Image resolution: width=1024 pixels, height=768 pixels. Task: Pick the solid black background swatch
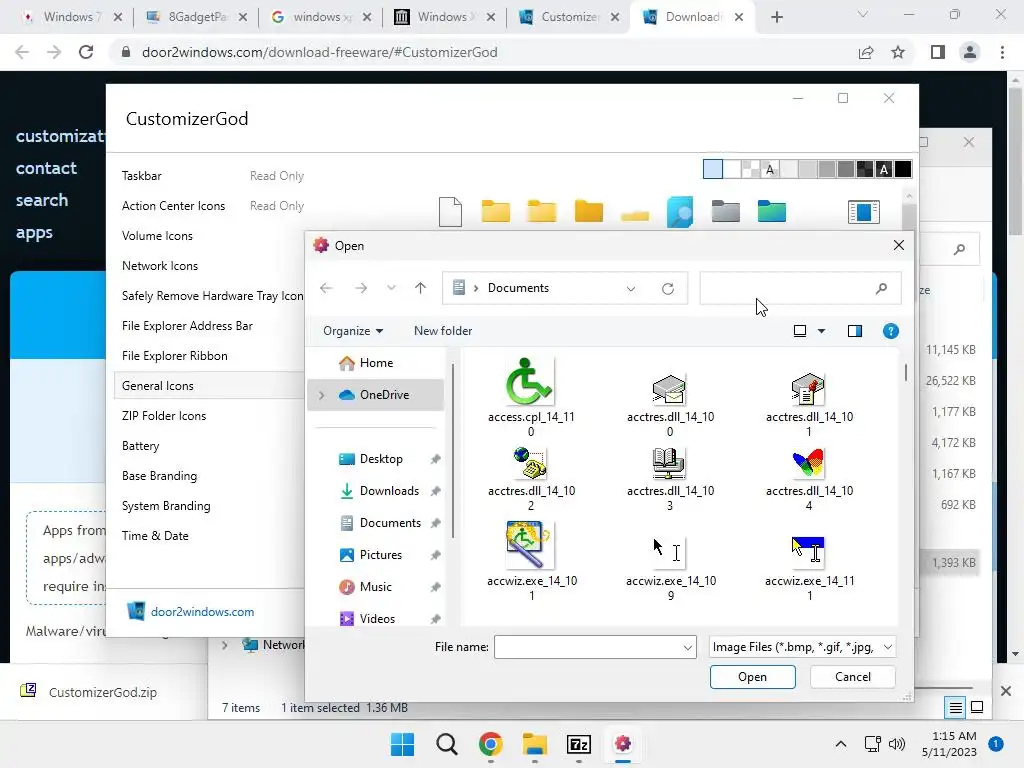(903, 169)
